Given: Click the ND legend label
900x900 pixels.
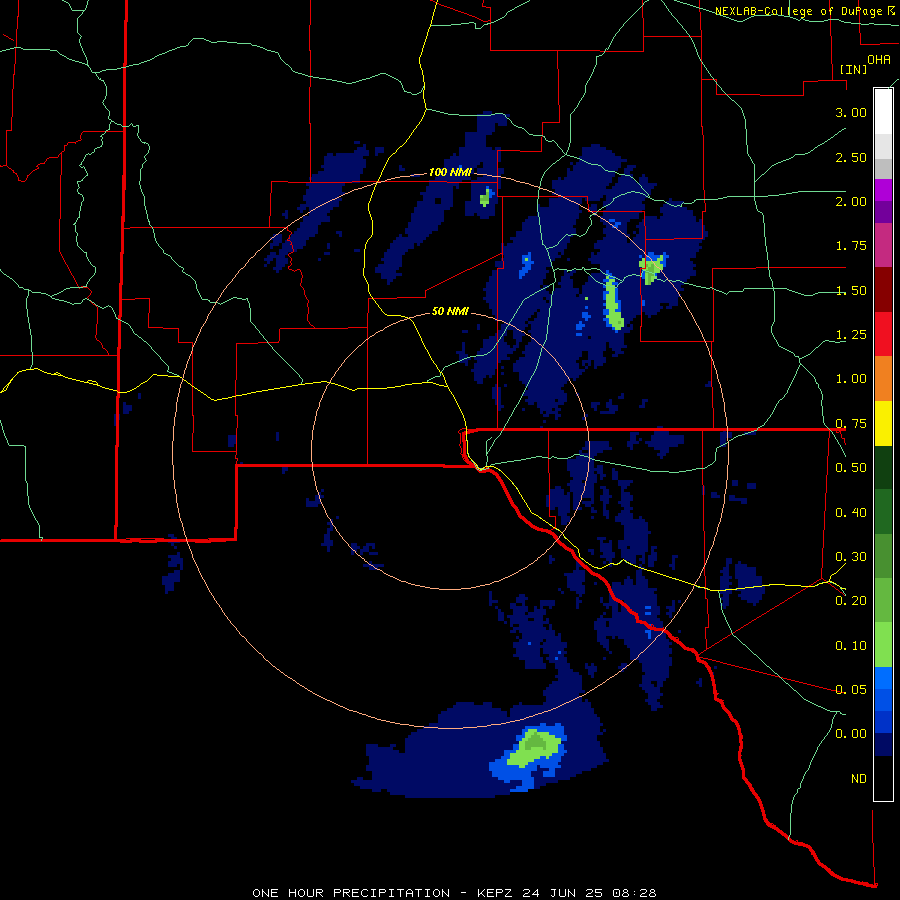Looking at the screenshot, I should click(859, 779).
